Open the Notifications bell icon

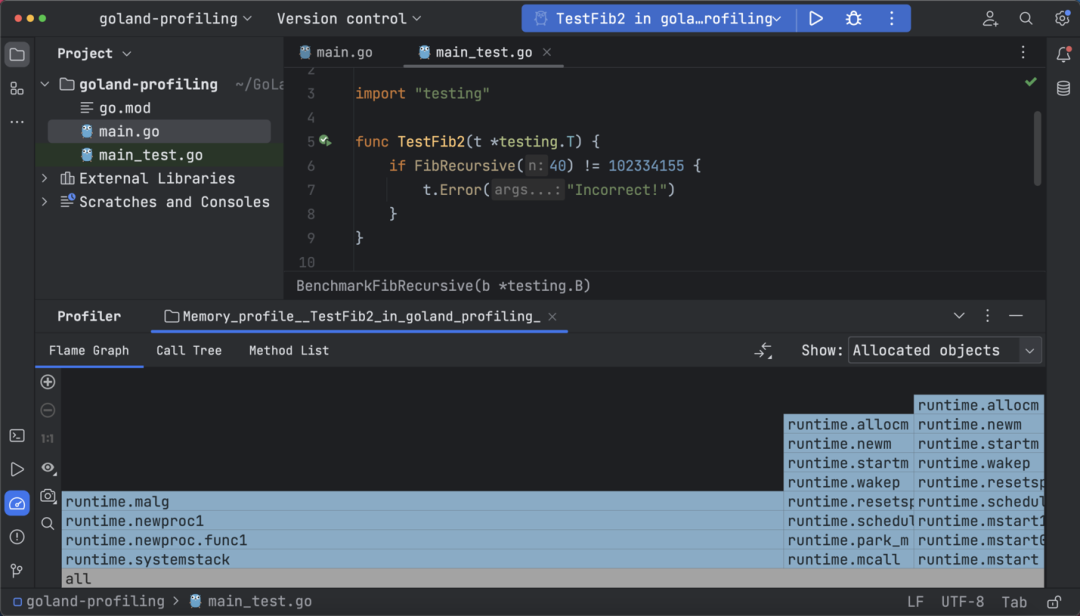tap(1063, 54)
